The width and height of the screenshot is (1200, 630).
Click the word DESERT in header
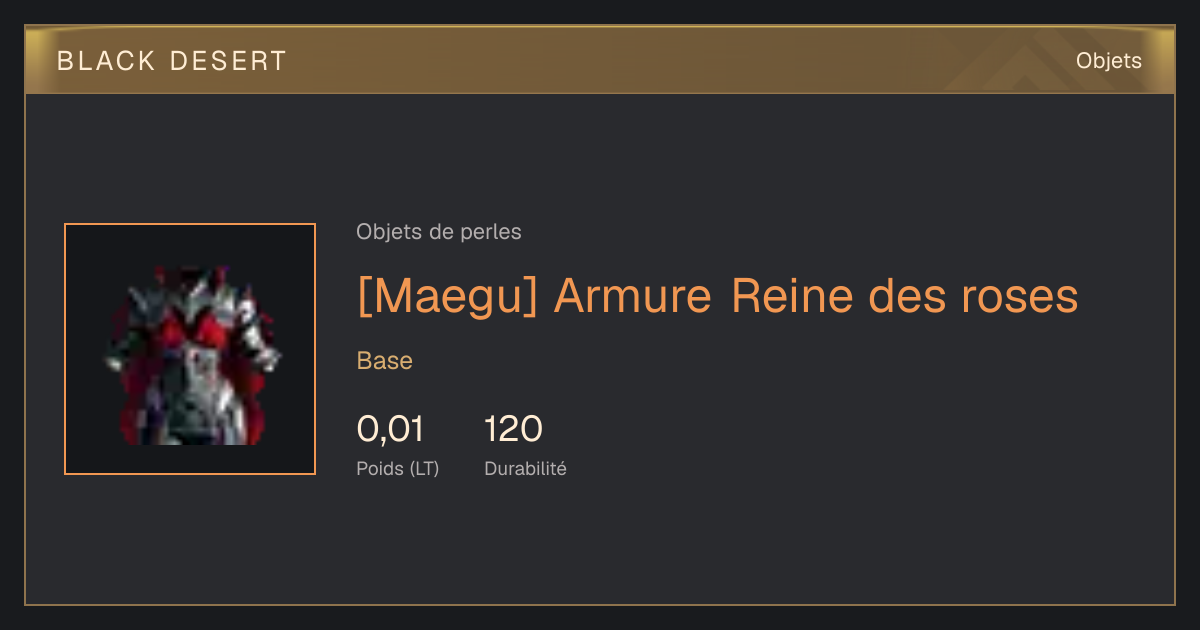pos(229,61)
